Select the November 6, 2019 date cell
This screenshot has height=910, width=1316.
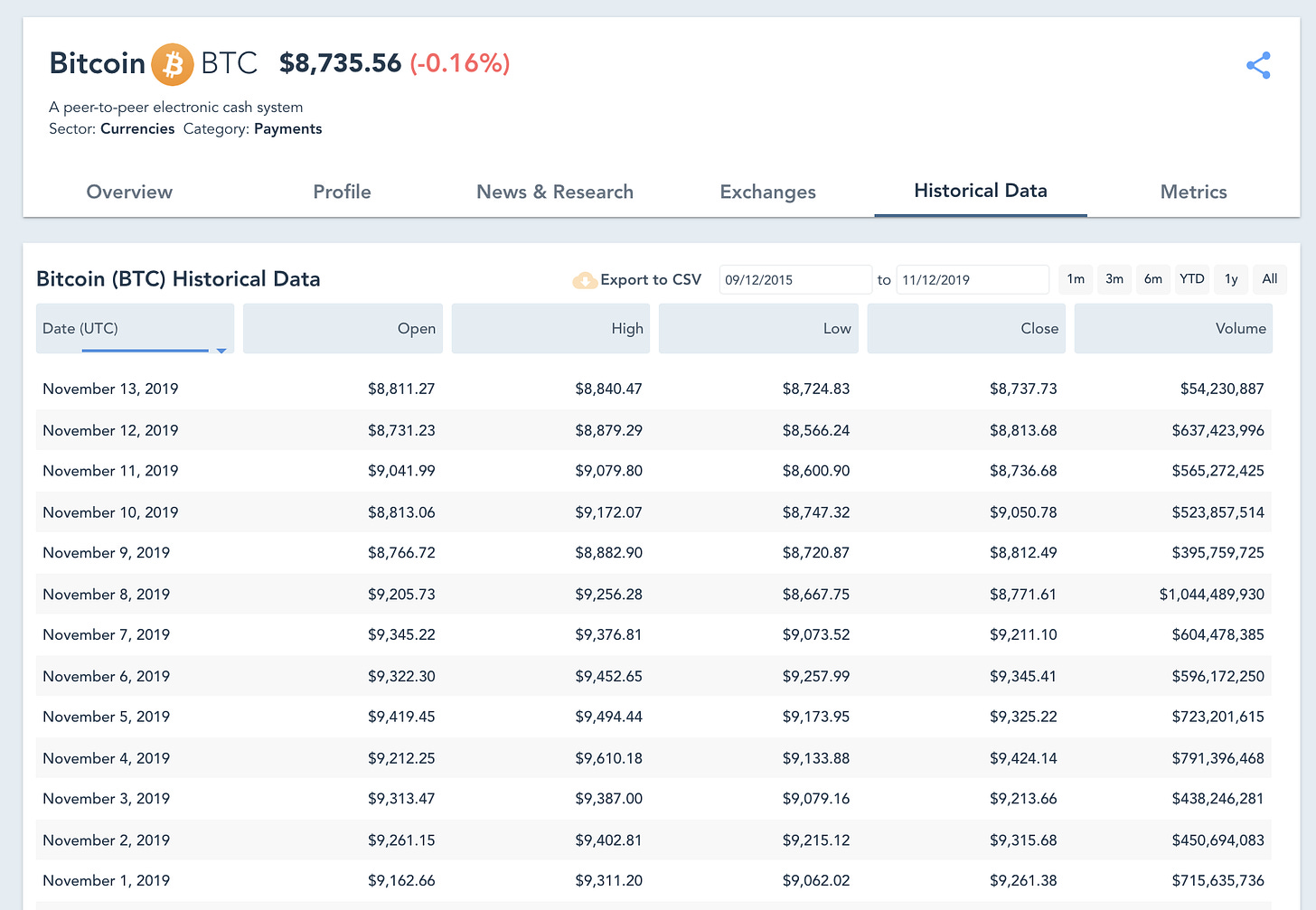point(107,676)
